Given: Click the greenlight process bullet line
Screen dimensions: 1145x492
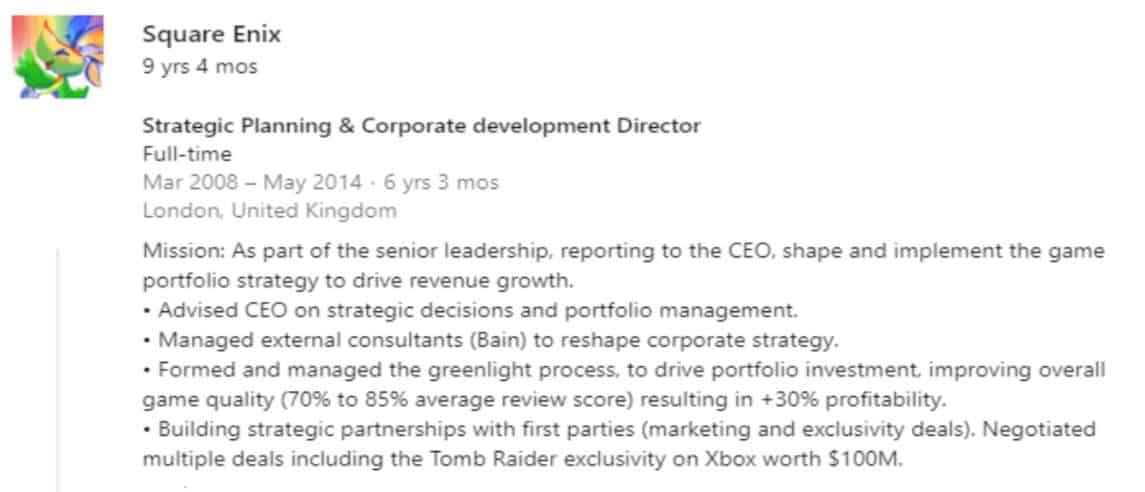Looking at the screenshot, I should click(624, 370).
